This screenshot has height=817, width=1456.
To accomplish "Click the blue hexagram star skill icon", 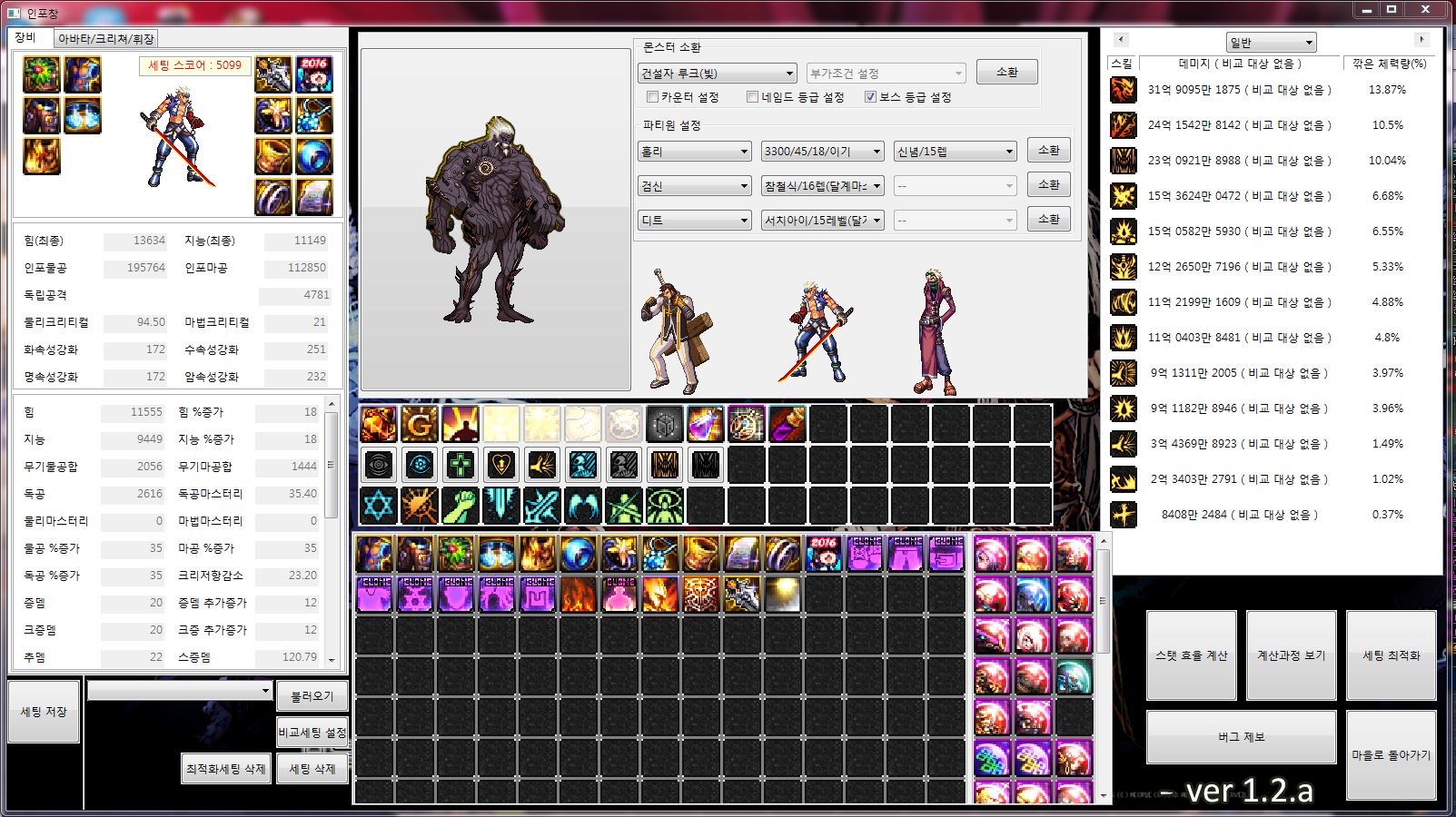I will (x=379, y=506).
